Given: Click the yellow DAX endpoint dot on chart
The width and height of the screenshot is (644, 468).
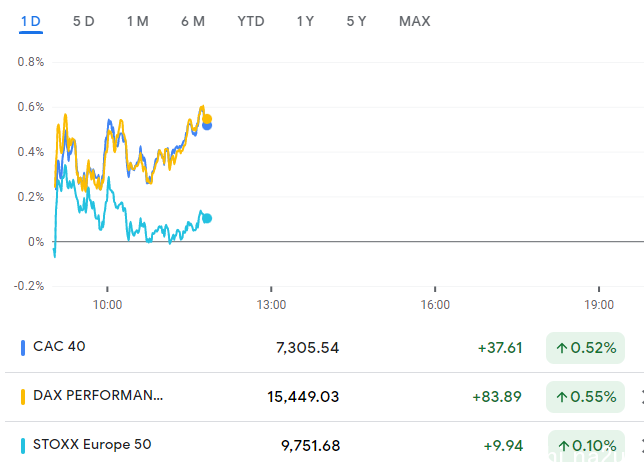Looking at the screenshot, I should pyautogui.click(x=207, y=119).
